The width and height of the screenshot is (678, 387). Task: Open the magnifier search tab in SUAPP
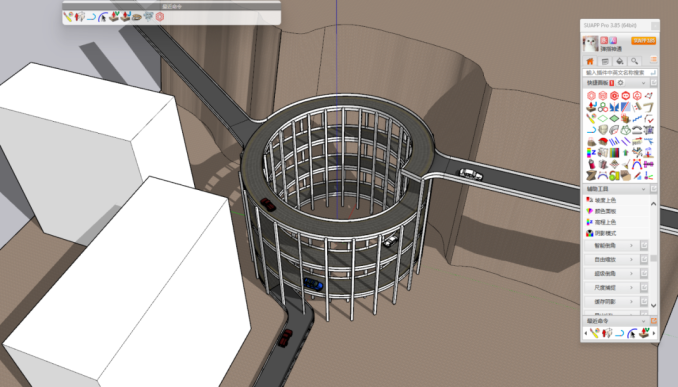tap(634, 61)
